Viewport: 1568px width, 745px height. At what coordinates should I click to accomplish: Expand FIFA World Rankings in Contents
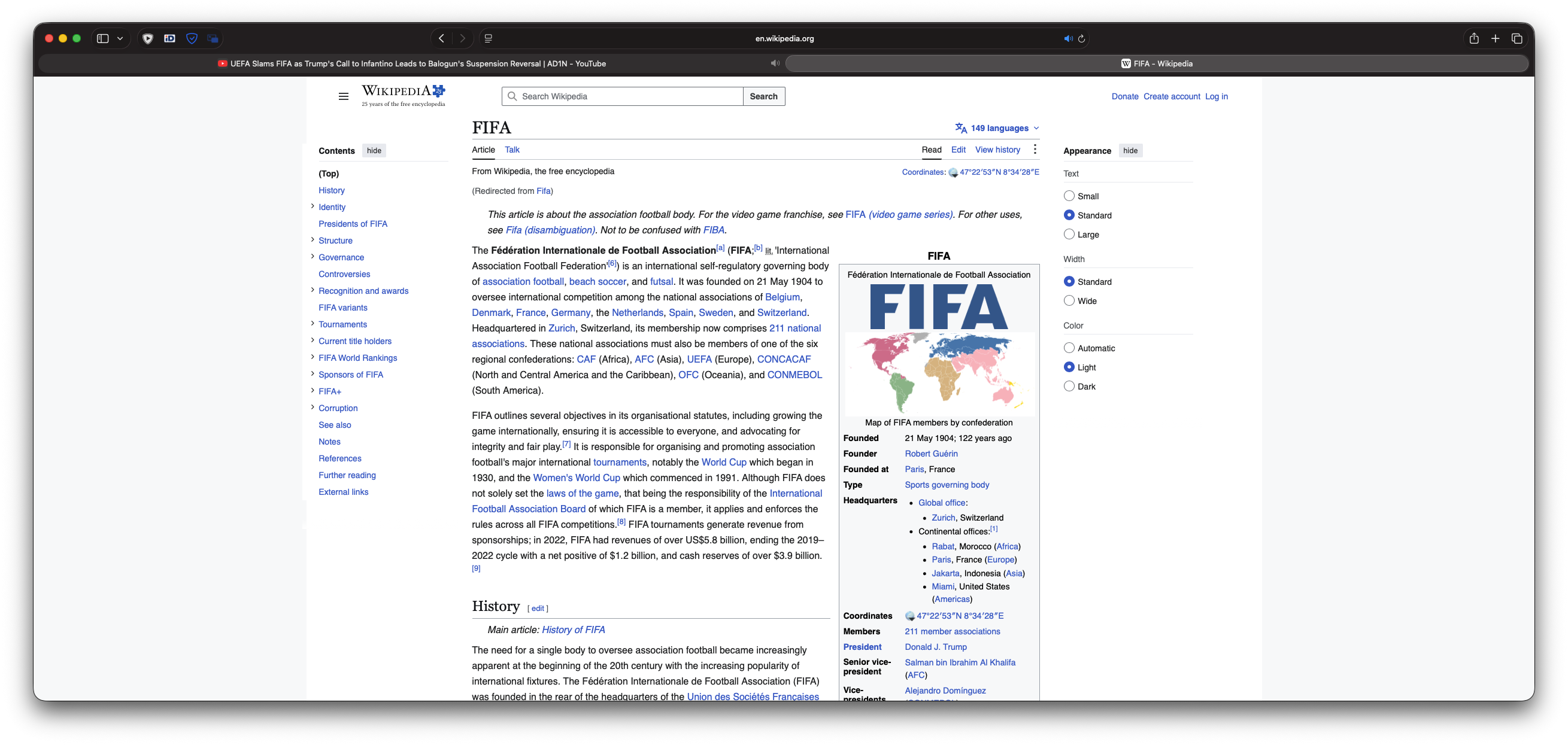click(x=313, y=357)
